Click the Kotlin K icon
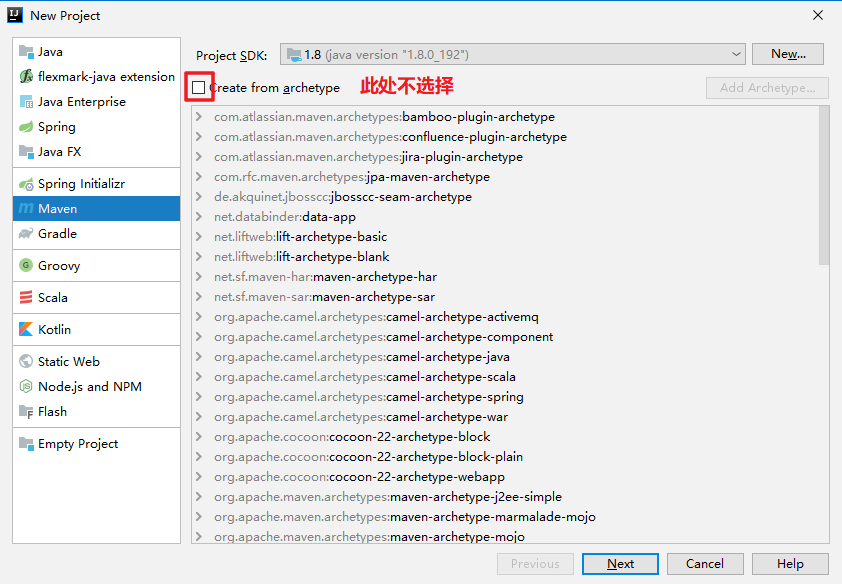The width and height of the screenshot is (842, 584). tap(26, 329)
